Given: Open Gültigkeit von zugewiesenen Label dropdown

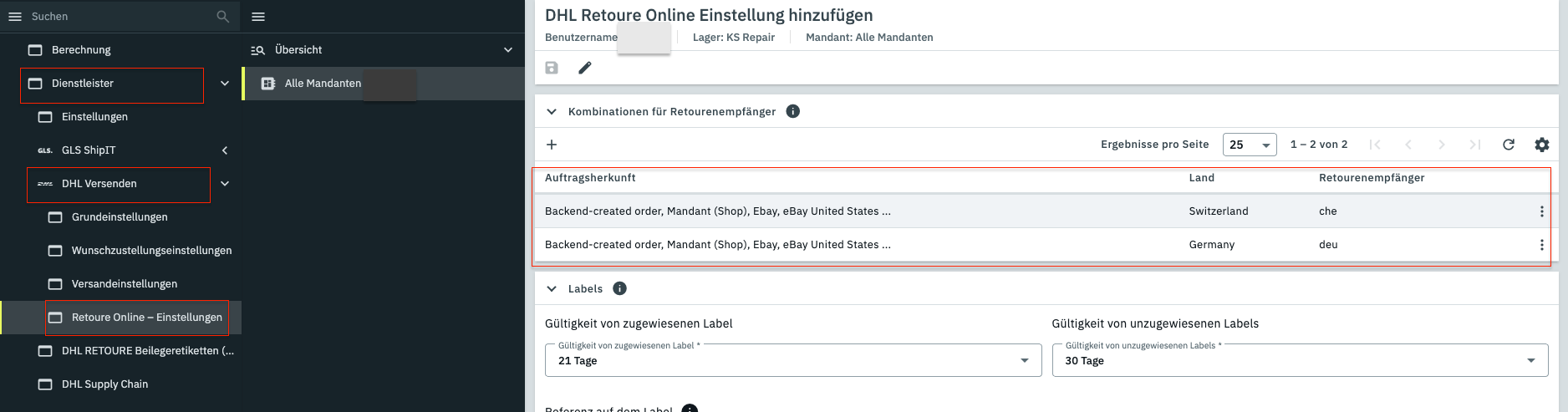Looking at the screenshot, I should pyautogui.click(x=792, y=360).
